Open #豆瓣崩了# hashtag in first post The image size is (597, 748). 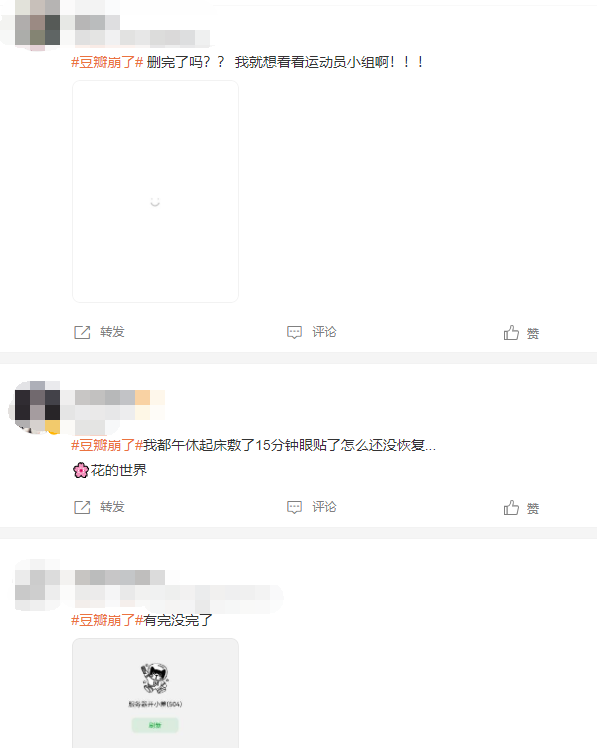(107, 62)
